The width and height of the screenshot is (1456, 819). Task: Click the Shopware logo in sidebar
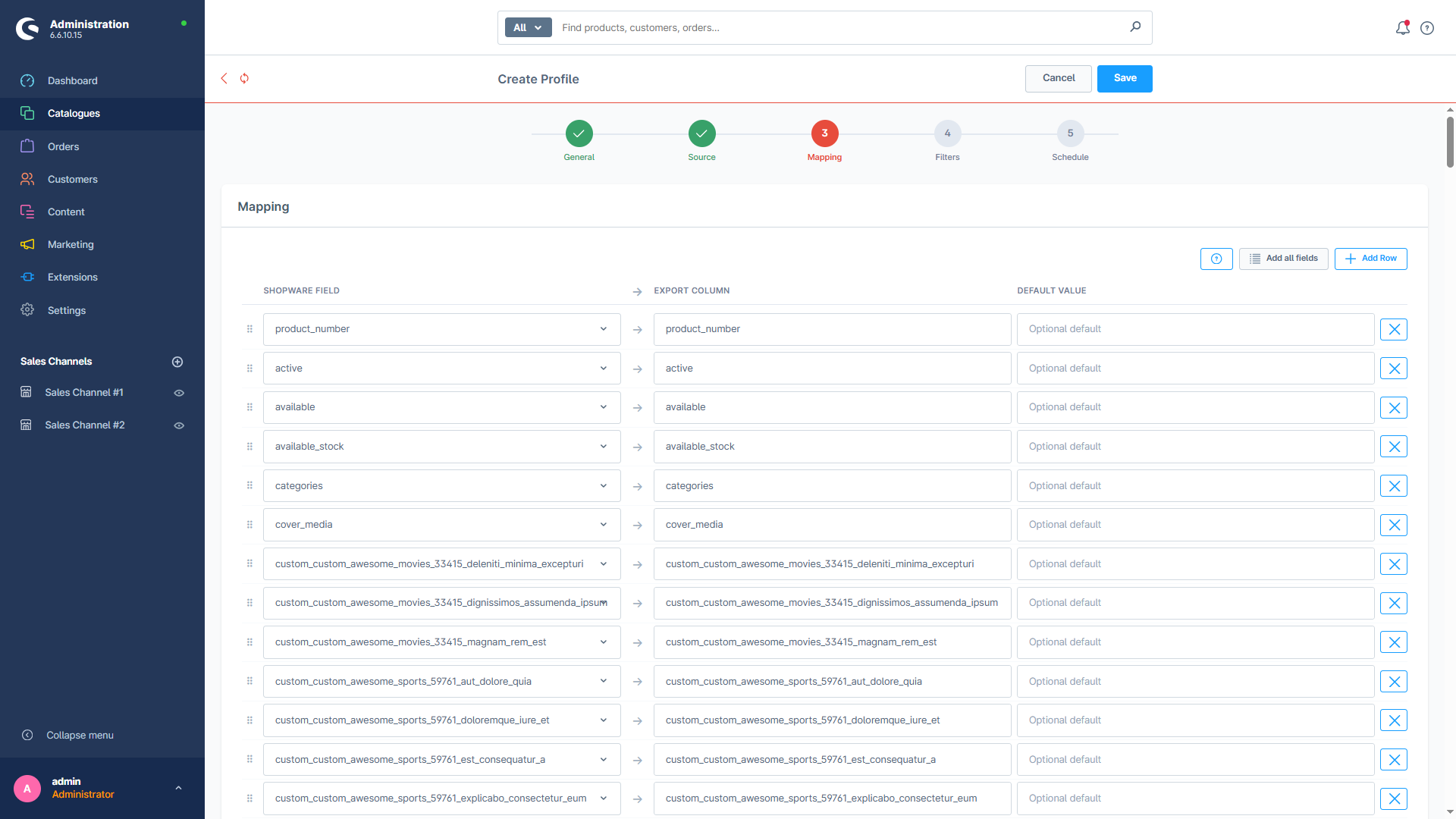pyautogui.click(x=27, y=29)
